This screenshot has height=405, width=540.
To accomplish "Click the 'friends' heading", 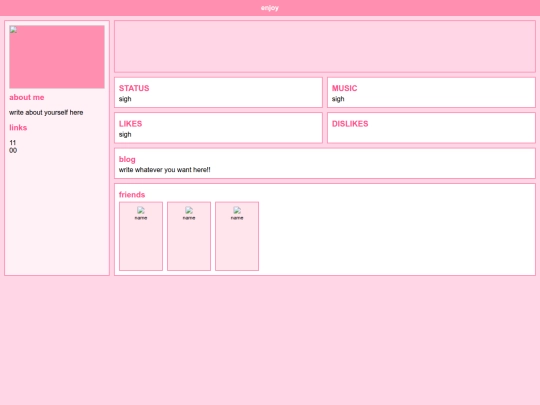I will pos(132,195).
